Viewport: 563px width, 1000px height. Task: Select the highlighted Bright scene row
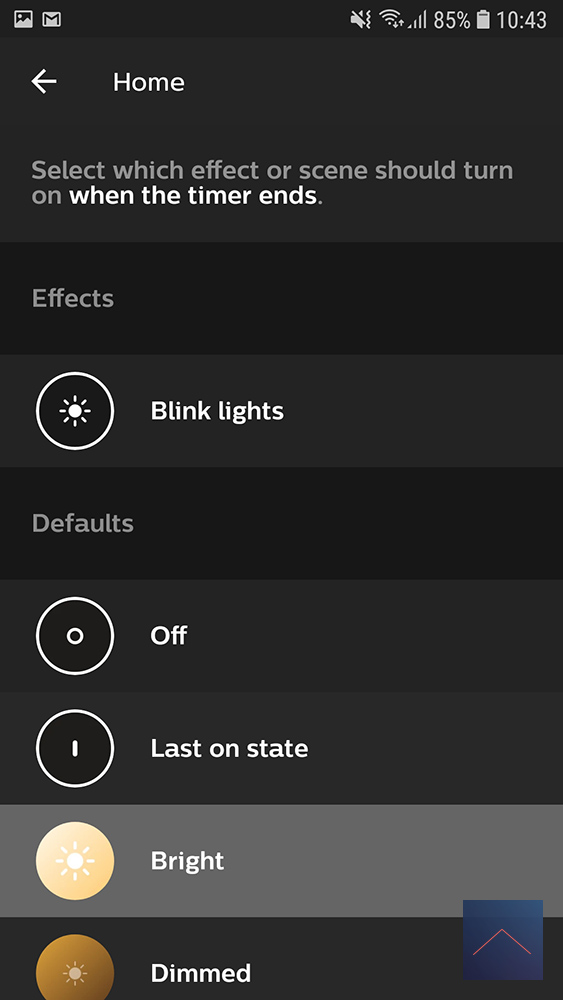pyautogui.click(x=281, y=860)
